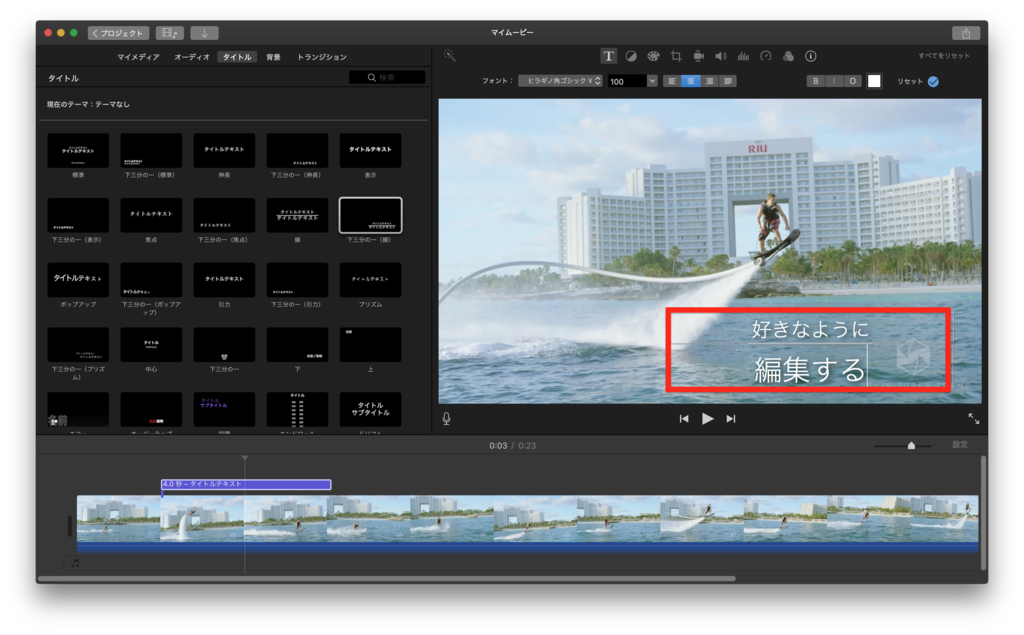Click すべてをリセット button
Viewport: 1024px width, 635px height.
coord(944,56)
